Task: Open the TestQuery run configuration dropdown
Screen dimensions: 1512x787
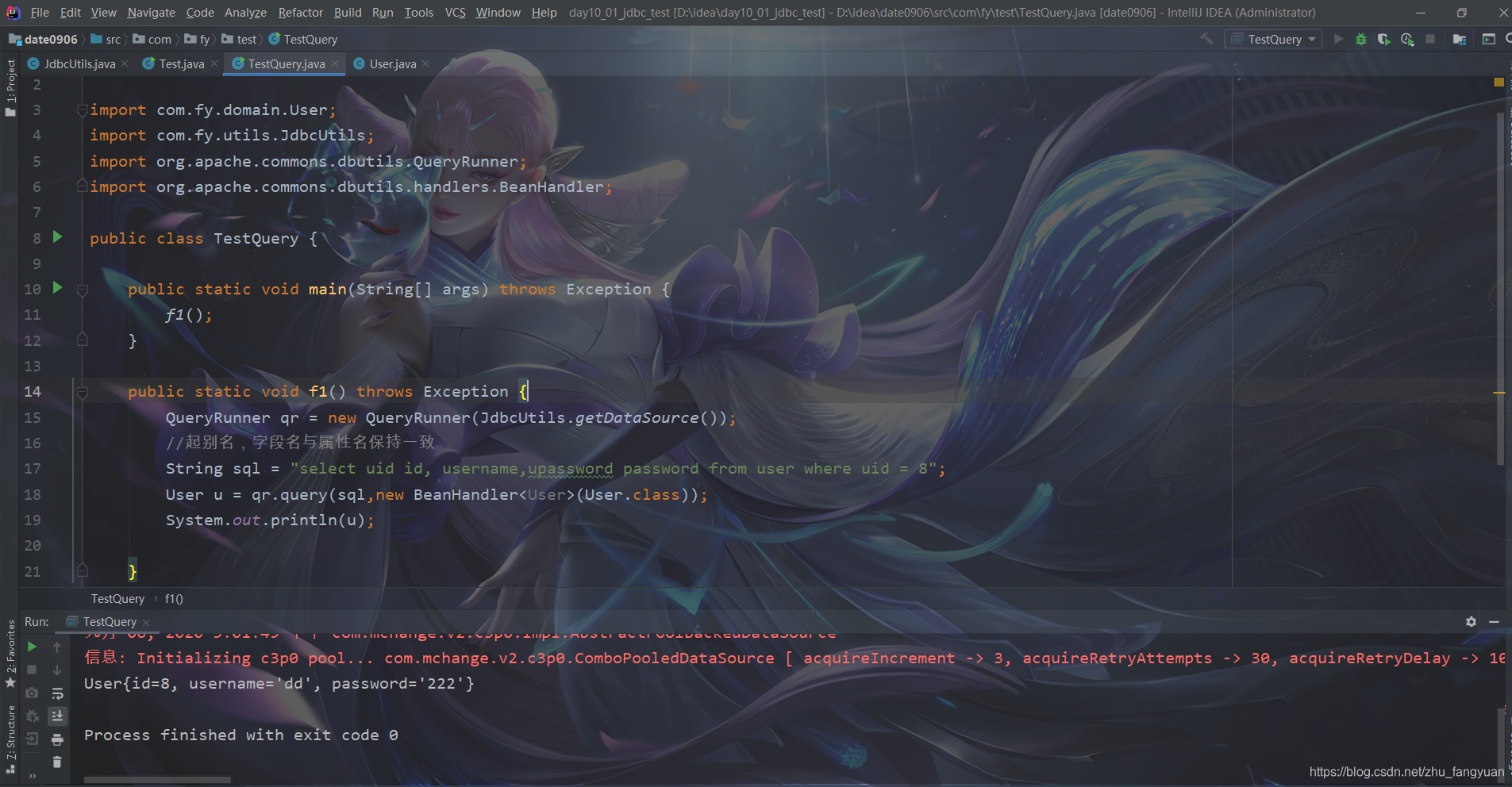Action: (x=1274, y=39)
